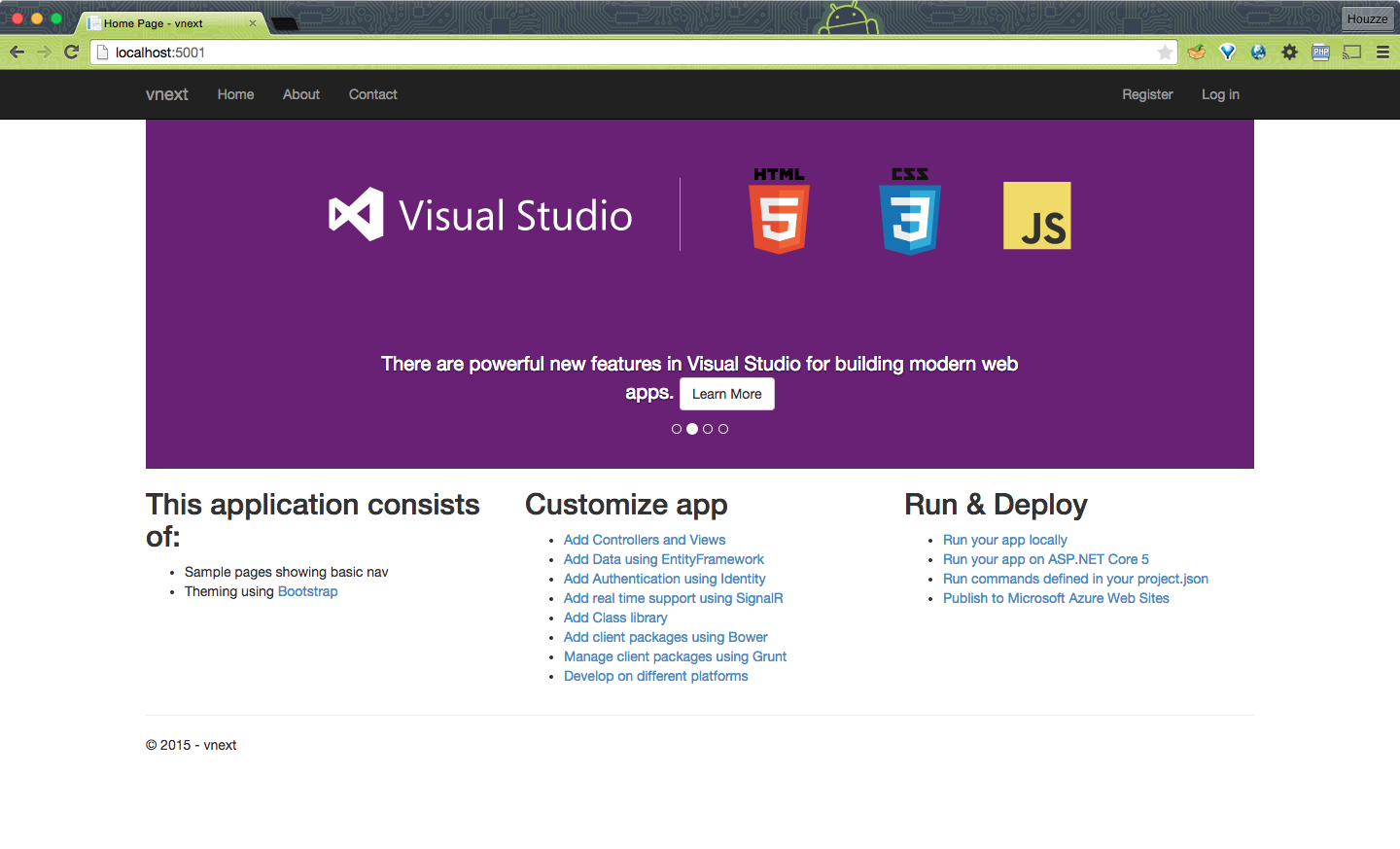Viewport: 1400px width, 849px height.
Task: Show the first carousel slide indicator
Action: click(x=677, y=429)
